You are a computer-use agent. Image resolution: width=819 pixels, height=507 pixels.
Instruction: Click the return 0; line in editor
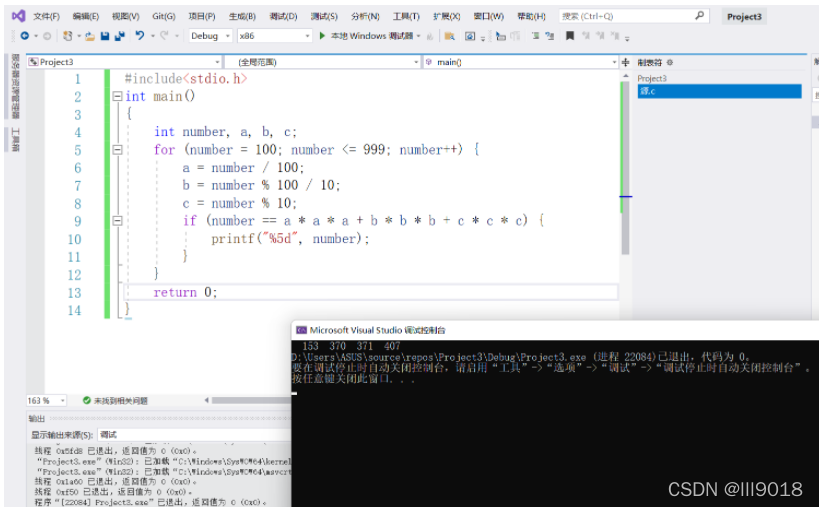tap(185, 292)
